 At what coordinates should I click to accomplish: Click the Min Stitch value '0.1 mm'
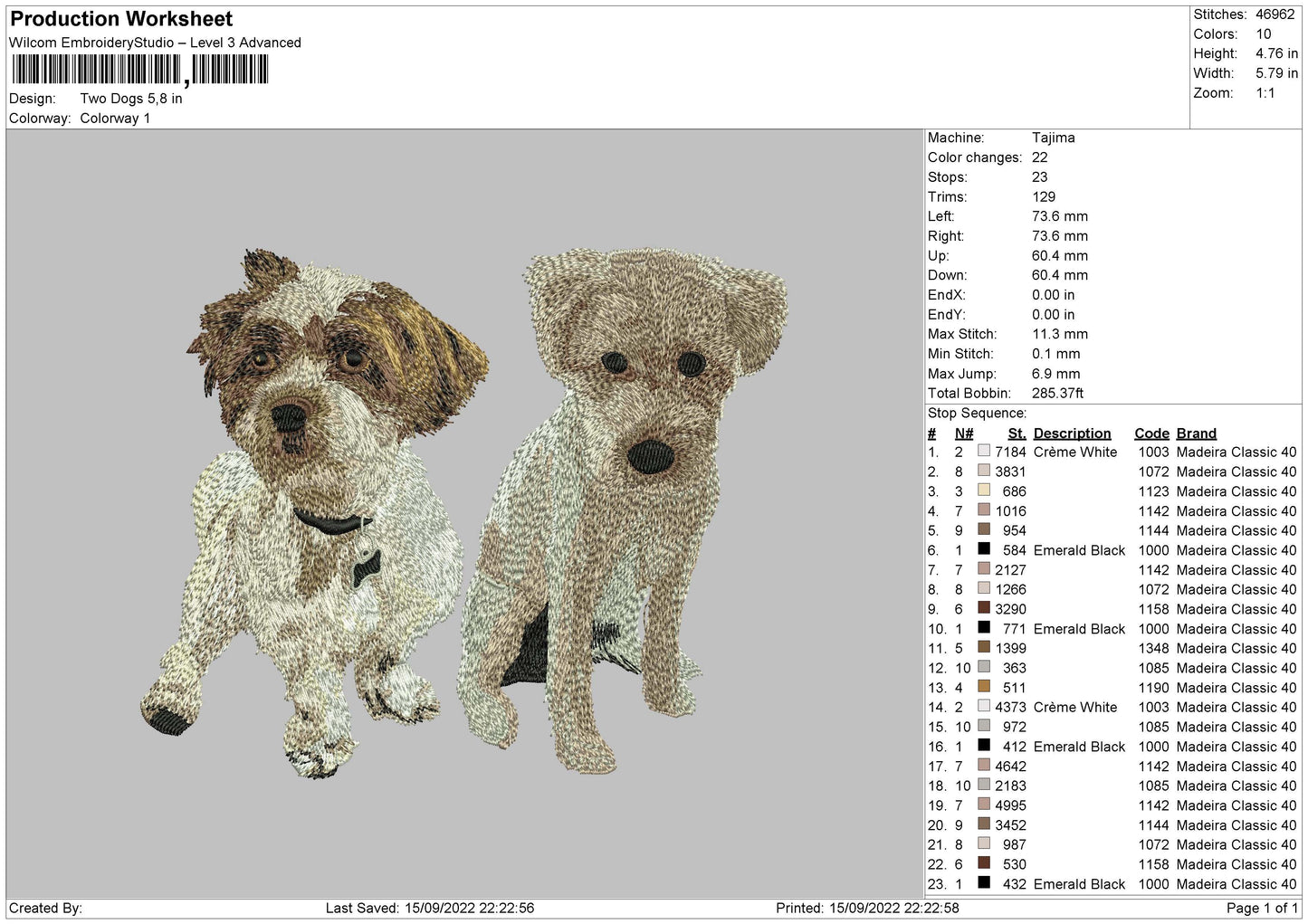[1056, 354]
